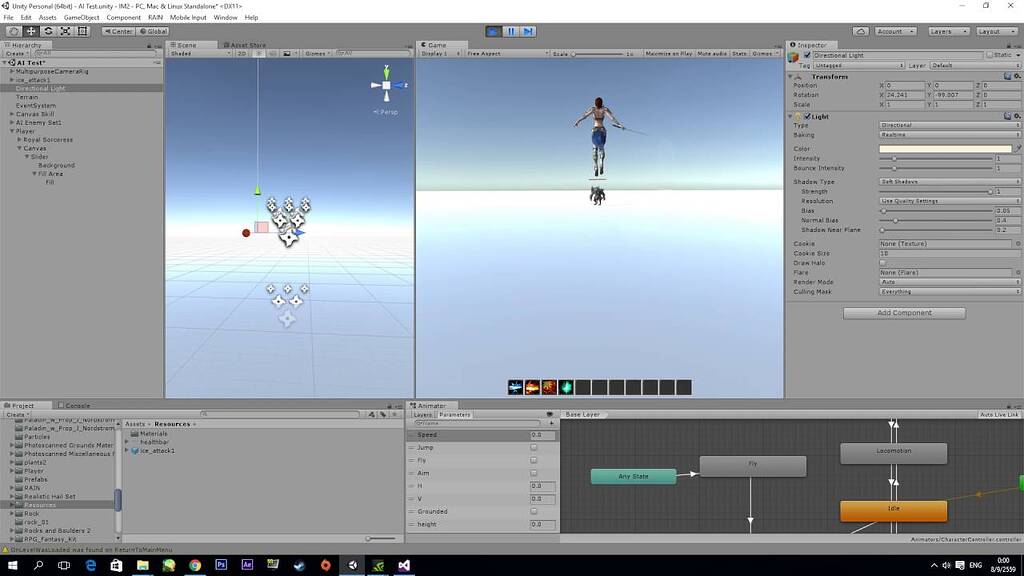This screenshot has height=576, width=1024.
Task: Open the Culling Mask dropdown
Action: (x=948, y=291)
